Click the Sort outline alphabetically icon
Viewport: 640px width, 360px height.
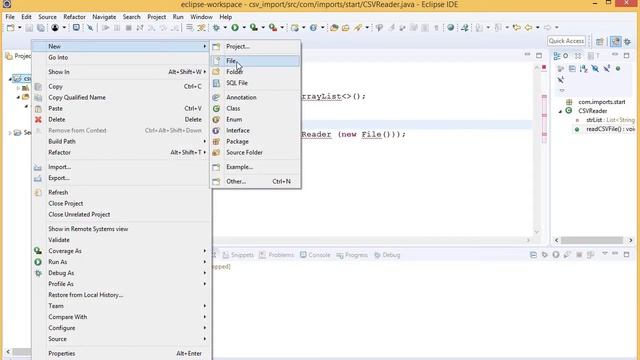pyautogui.click(x=584, y=69)
